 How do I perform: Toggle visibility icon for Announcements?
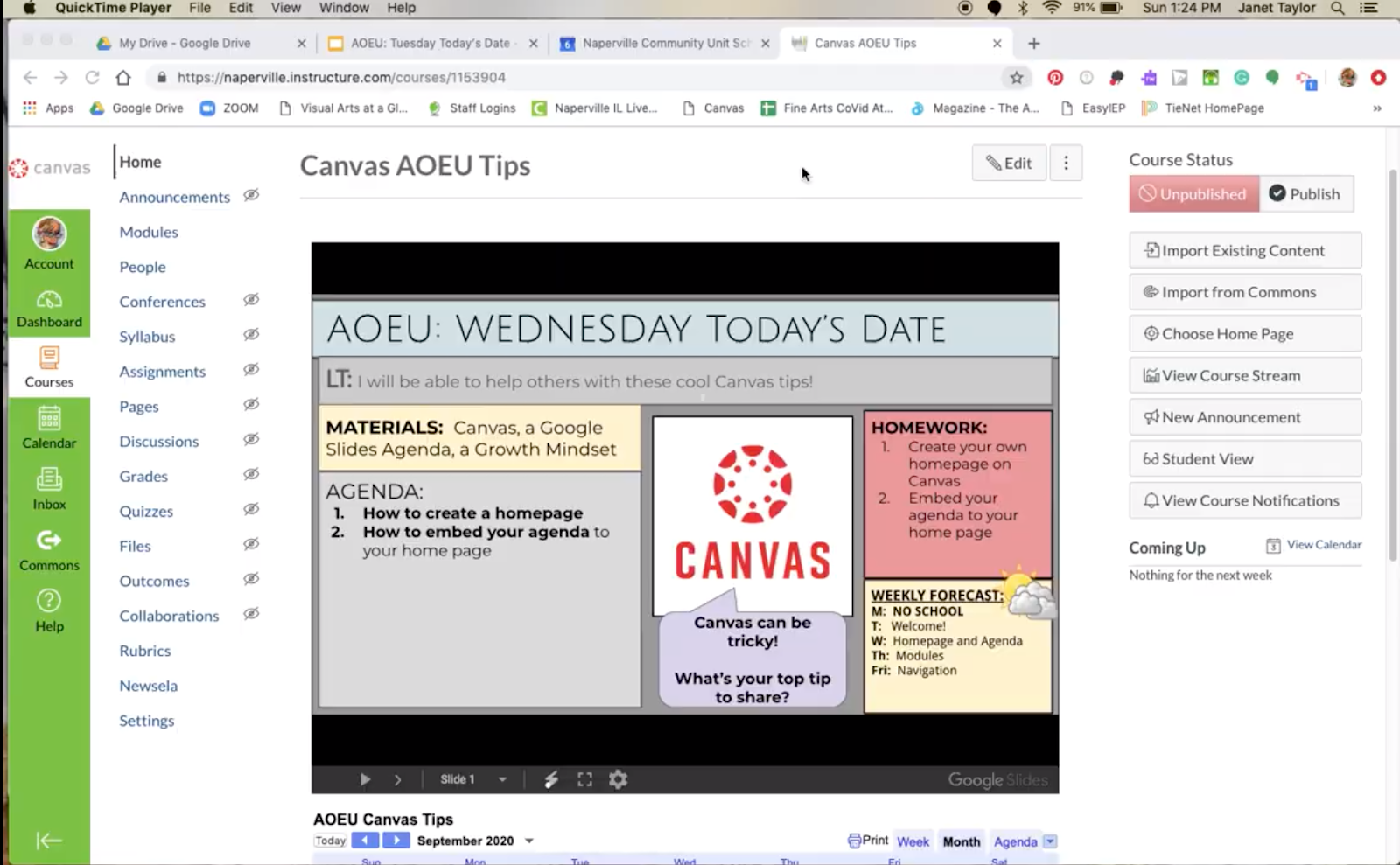251,195
